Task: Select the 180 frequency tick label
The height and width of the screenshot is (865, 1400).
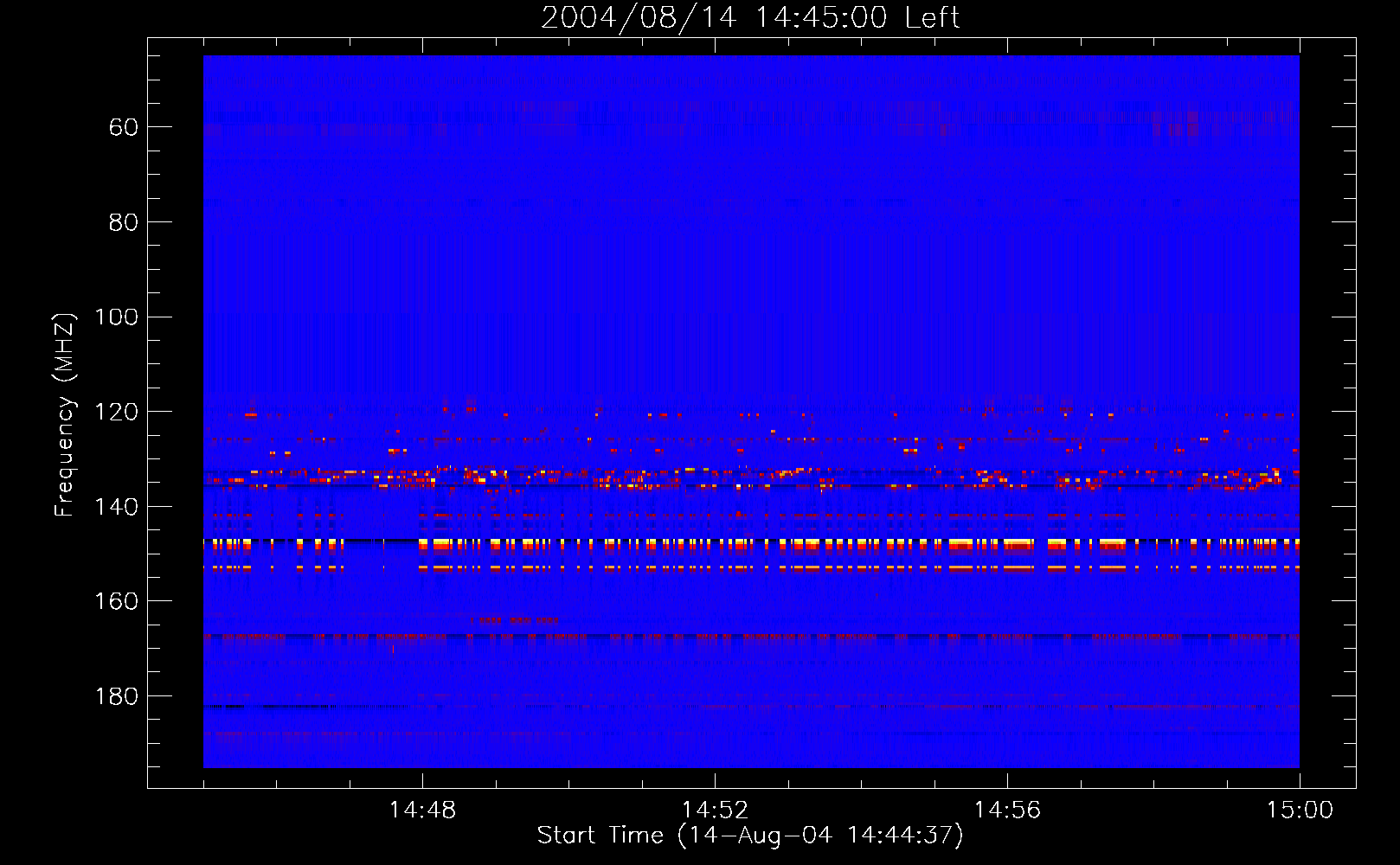Action: (x=117, y=696)
